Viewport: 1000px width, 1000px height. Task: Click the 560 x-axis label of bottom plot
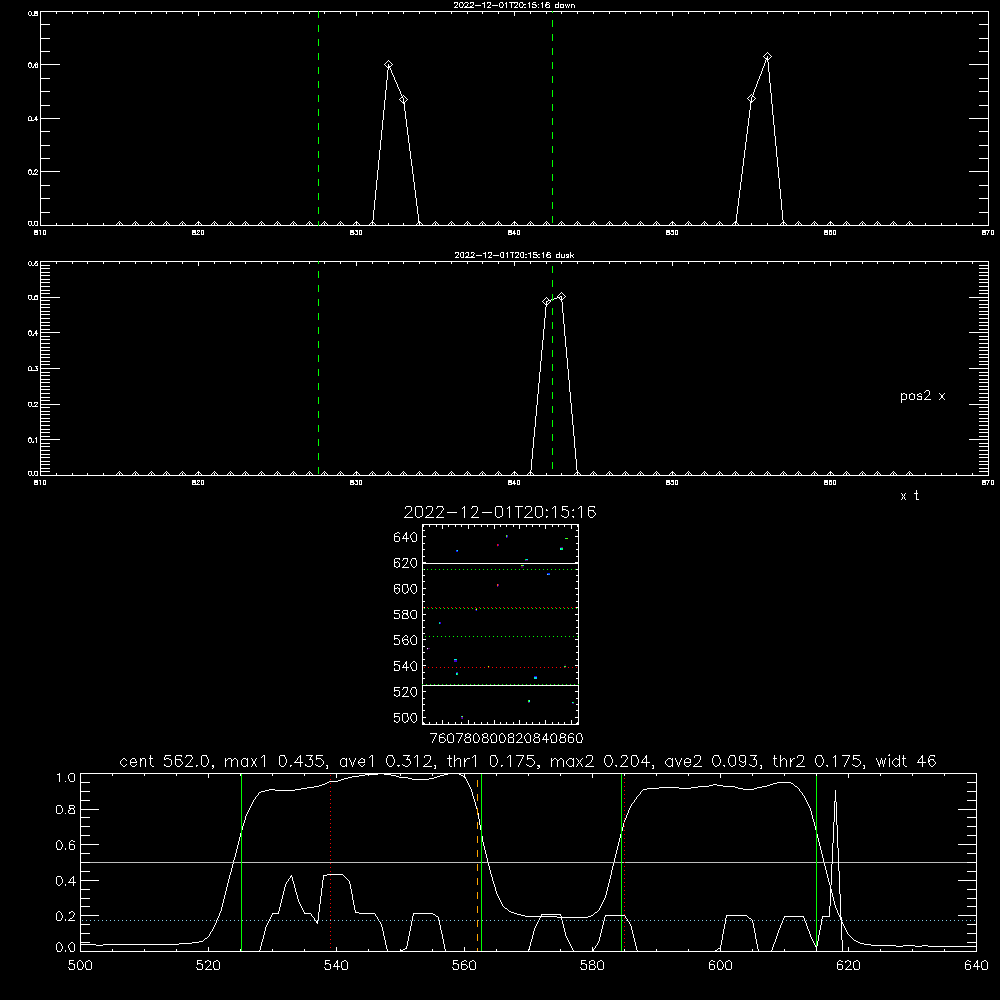tap(464, 966)
